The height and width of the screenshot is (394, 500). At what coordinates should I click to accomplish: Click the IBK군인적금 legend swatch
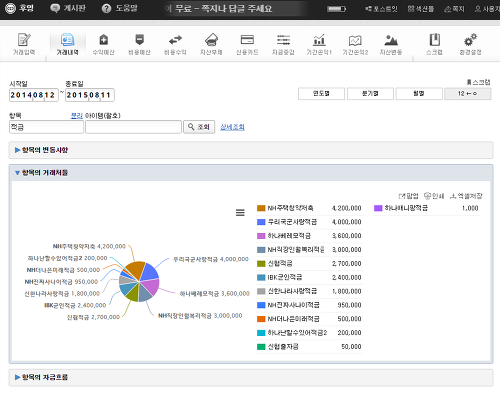pos(261,277)
